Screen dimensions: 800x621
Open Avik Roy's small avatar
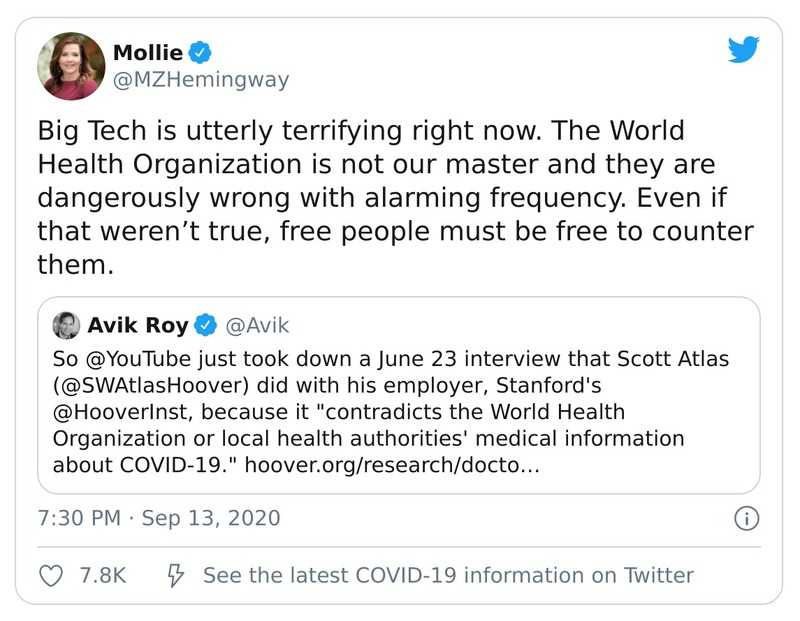(x=66, y=325)
